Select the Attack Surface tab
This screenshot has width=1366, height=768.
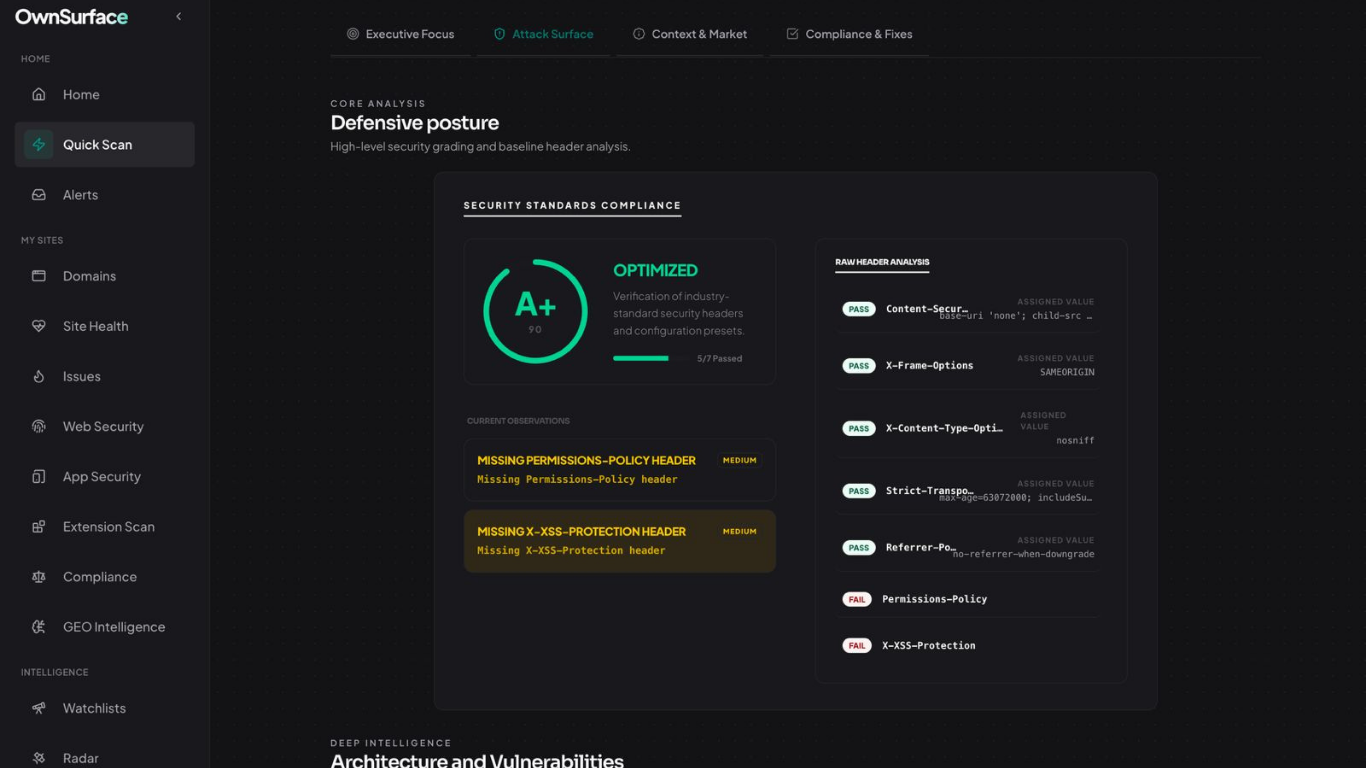pyautogui.click(x=543, y=34)
